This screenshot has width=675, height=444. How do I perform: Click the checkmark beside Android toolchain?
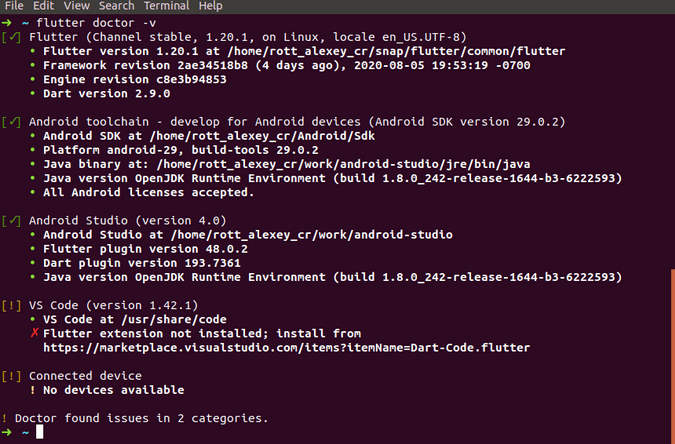click(x=11, y=122)
